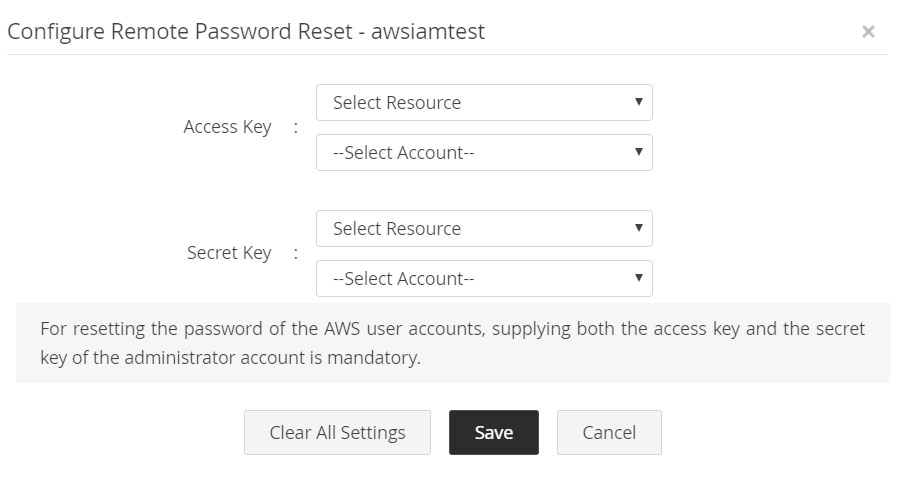Click arrow icon of Secret Key account dropdown
Viewport: 907px width, 477px height.
click(x=638, y=278)
